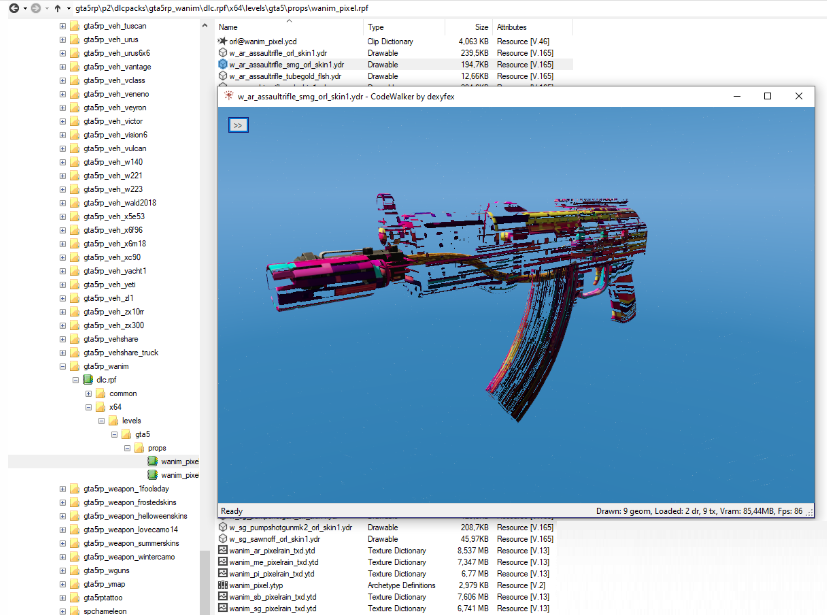The width and height of the screenshot is (827, 615).
Task: Sort the file list by Attributes column
Action: 533,27
